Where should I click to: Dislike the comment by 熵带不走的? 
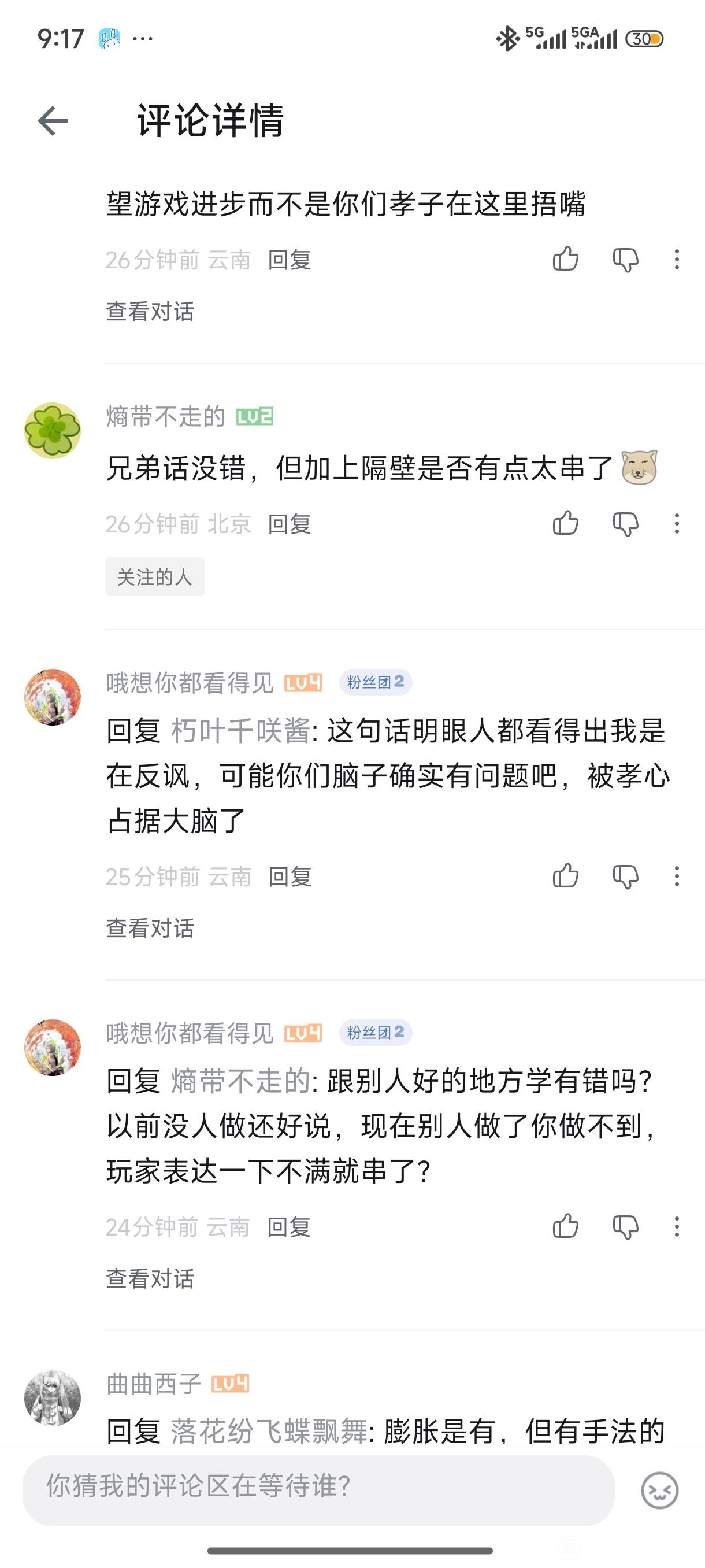[x=625, y=523]
